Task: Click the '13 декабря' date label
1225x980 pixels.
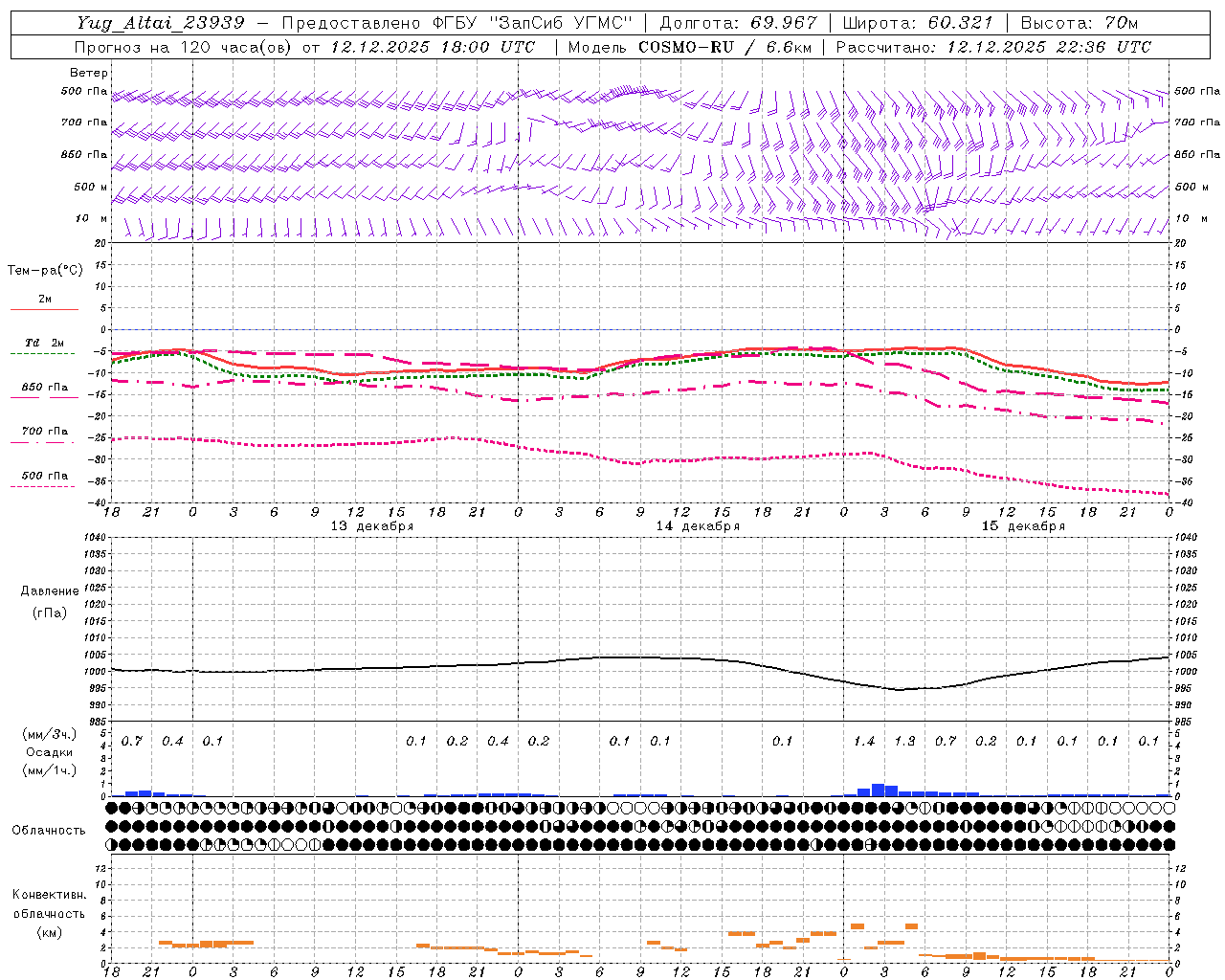Action: [x=372, y=526]
